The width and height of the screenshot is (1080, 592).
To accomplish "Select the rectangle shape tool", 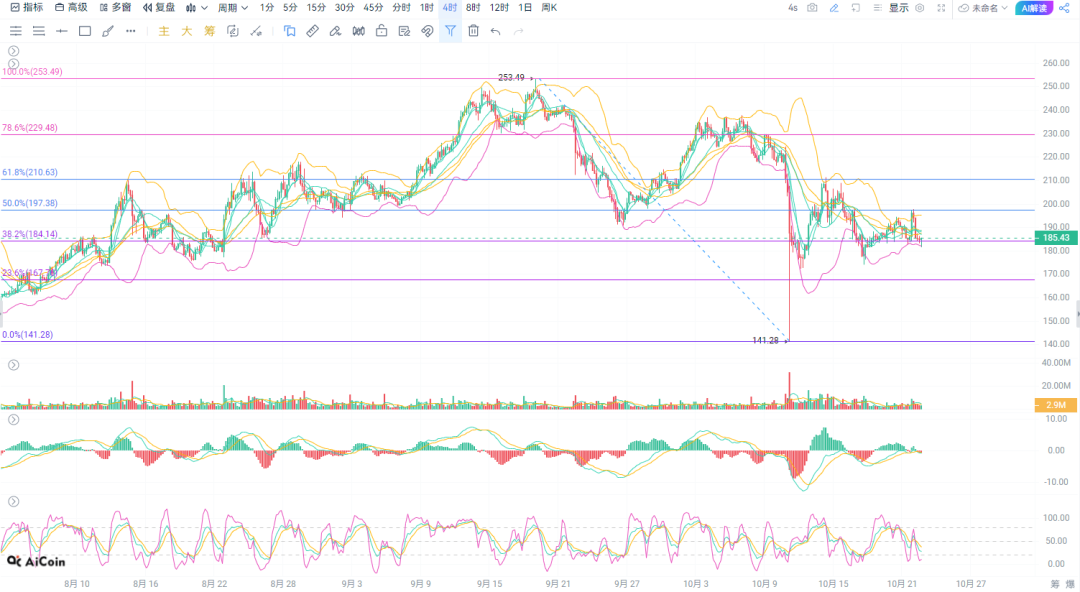I will [85, 31].
